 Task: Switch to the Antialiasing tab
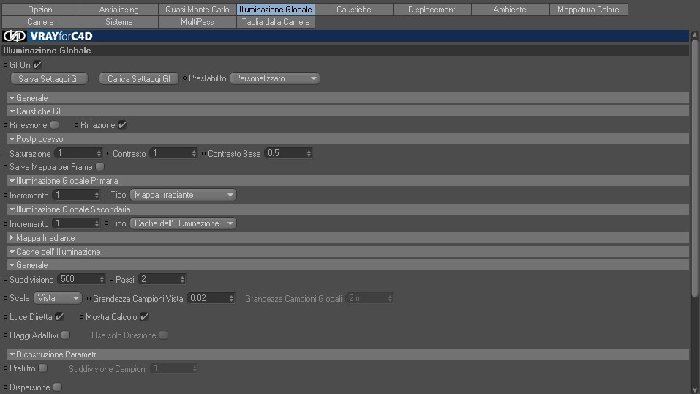(119, 9)
